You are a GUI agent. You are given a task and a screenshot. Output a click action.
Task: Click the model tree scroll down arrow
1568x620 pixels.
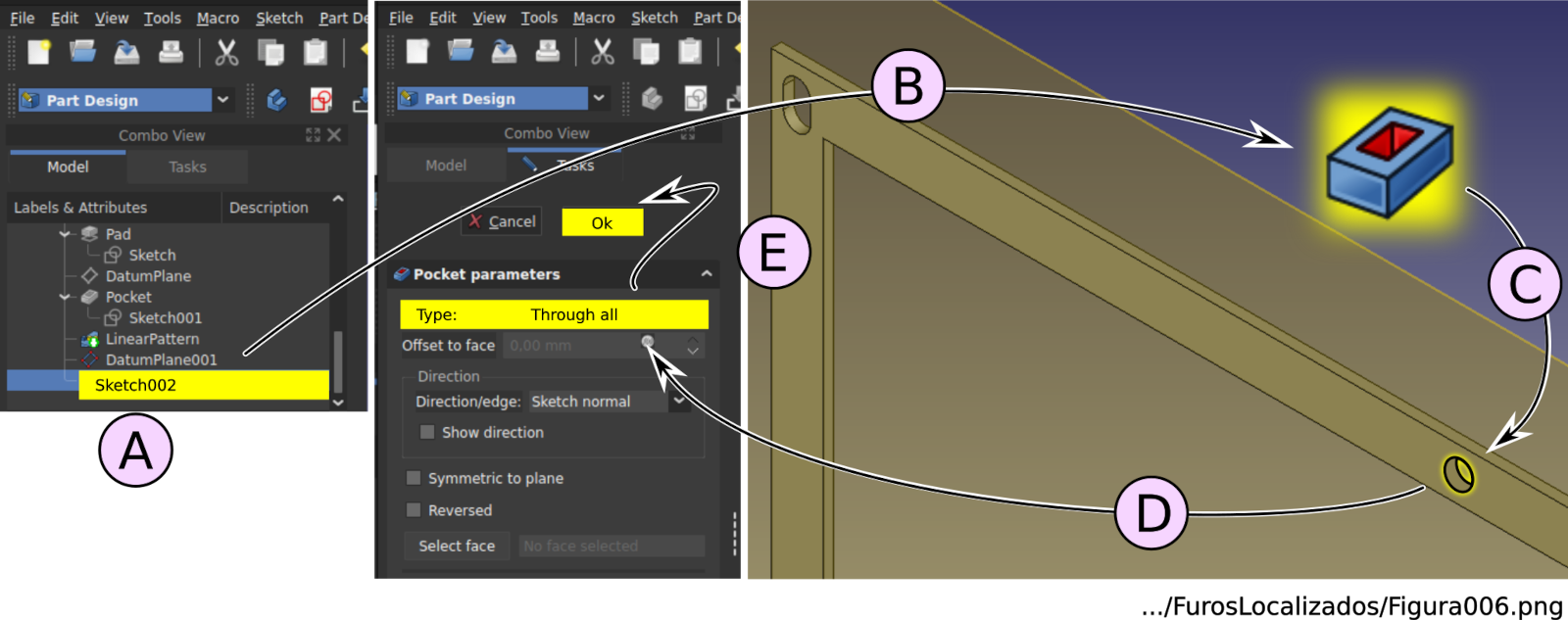tap(338, 402)
